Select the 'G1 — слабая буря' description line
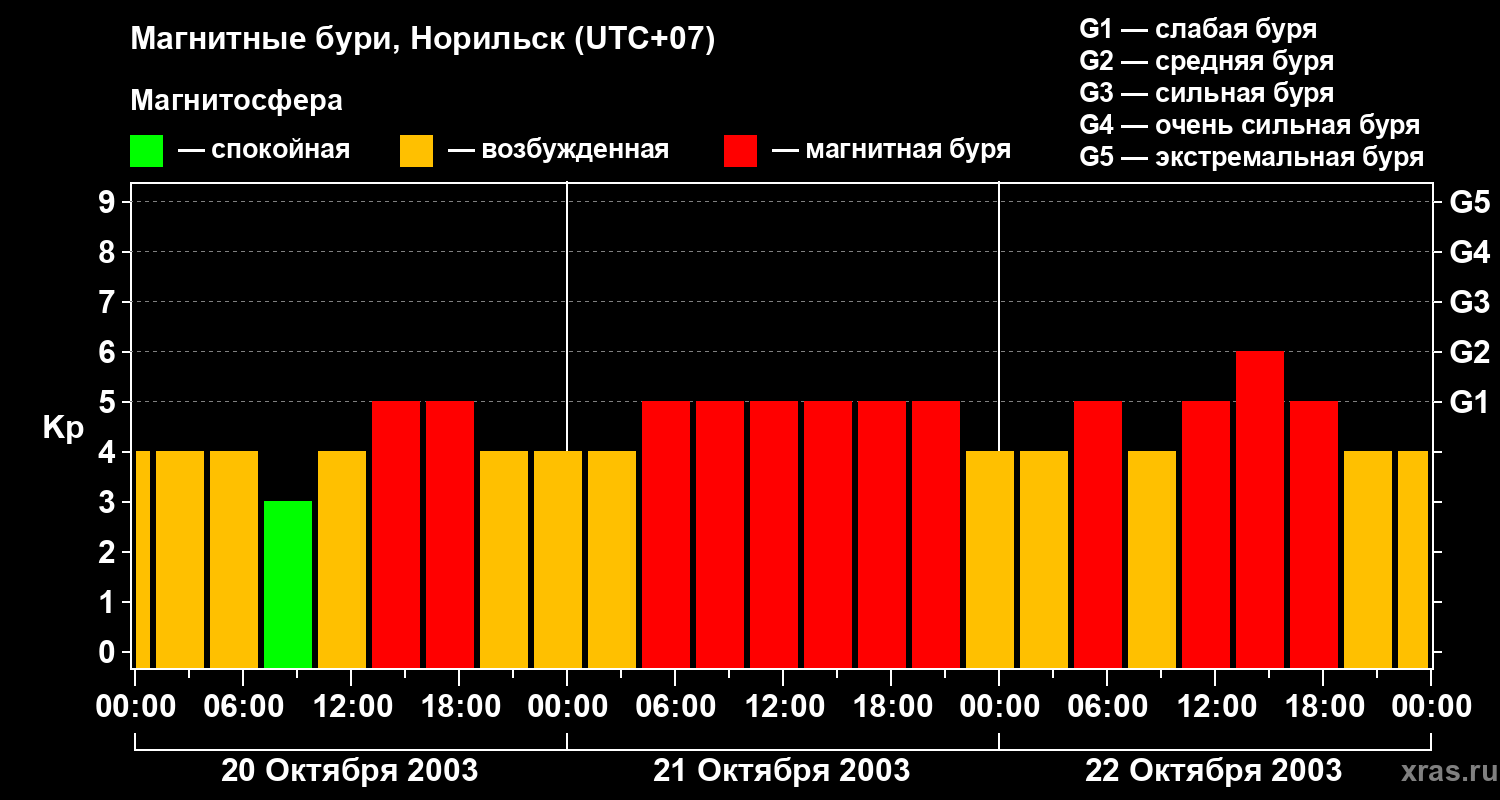The height and width of the screenshot is (800, 1500). [1198, 29]
